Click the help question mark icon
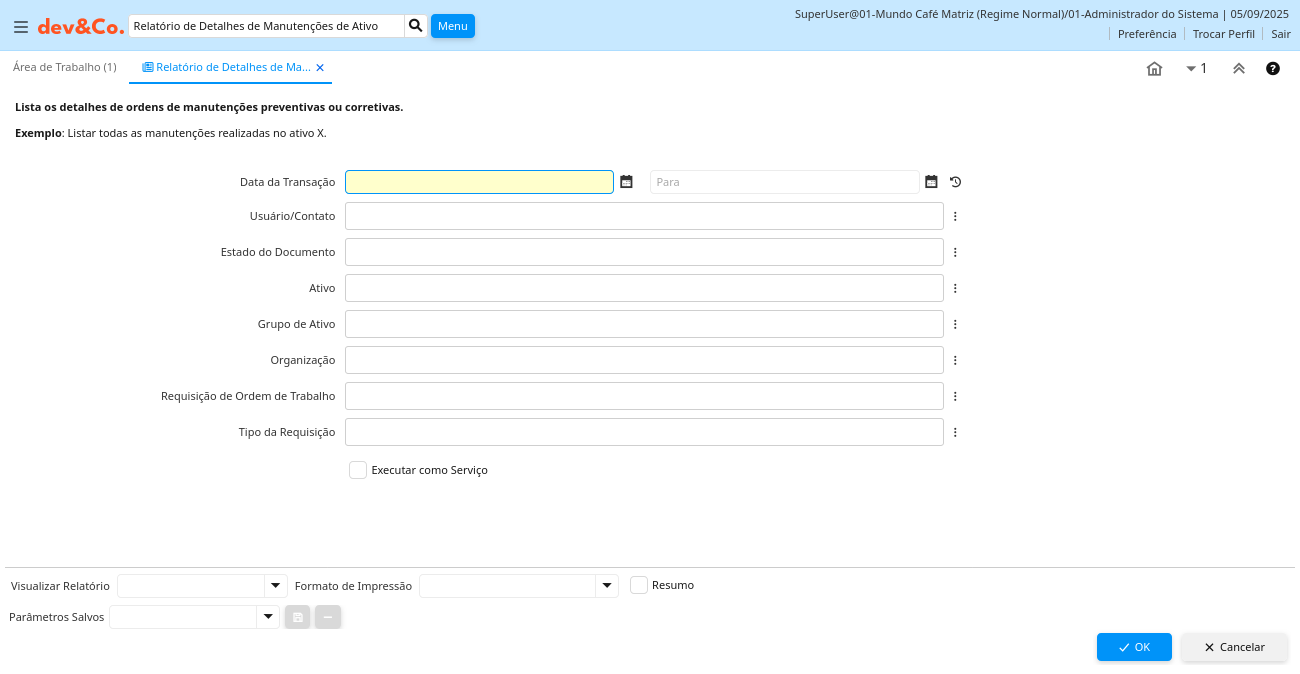1300x674 pixels. pyautogui.click(x=1273, y=69)
